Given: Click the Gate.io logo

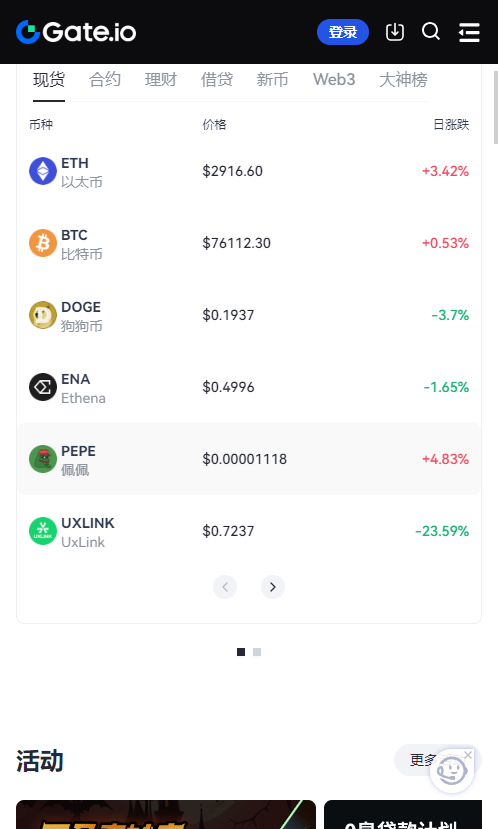Looking at the screenshot, I should (76, 32).
